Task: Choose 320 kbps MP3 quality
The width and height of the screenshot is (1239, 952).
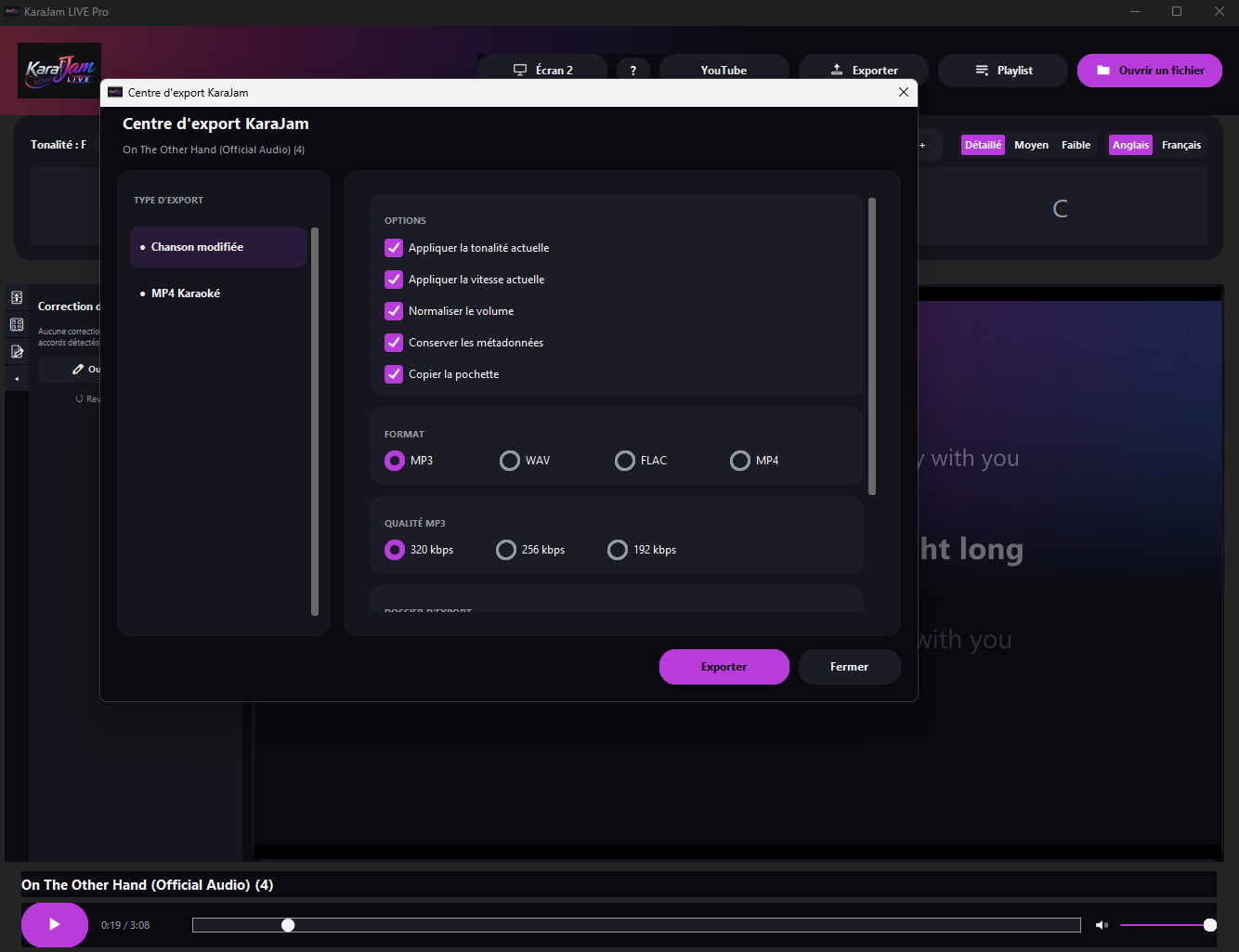Action: click(395, 550)
